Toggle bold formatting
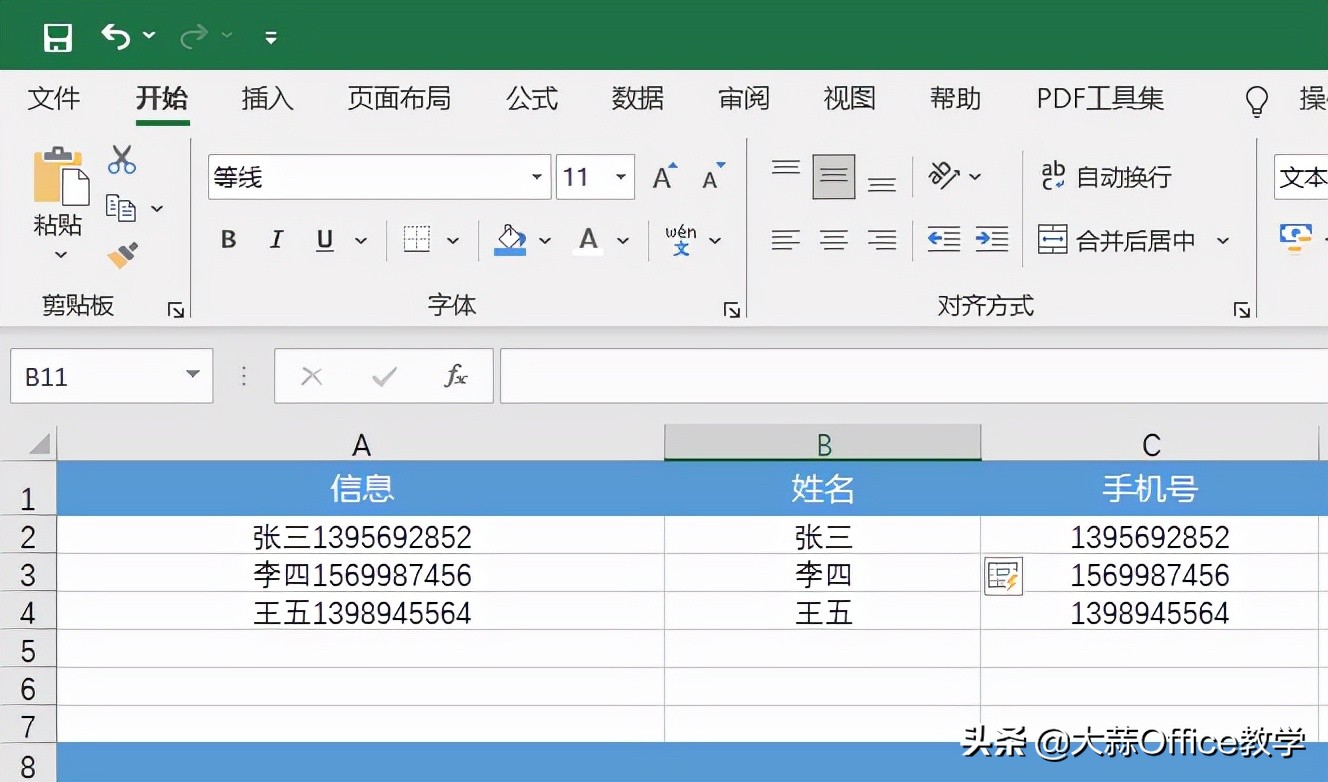The height and width of the screenshot is (782, 1328). [228, 240]
